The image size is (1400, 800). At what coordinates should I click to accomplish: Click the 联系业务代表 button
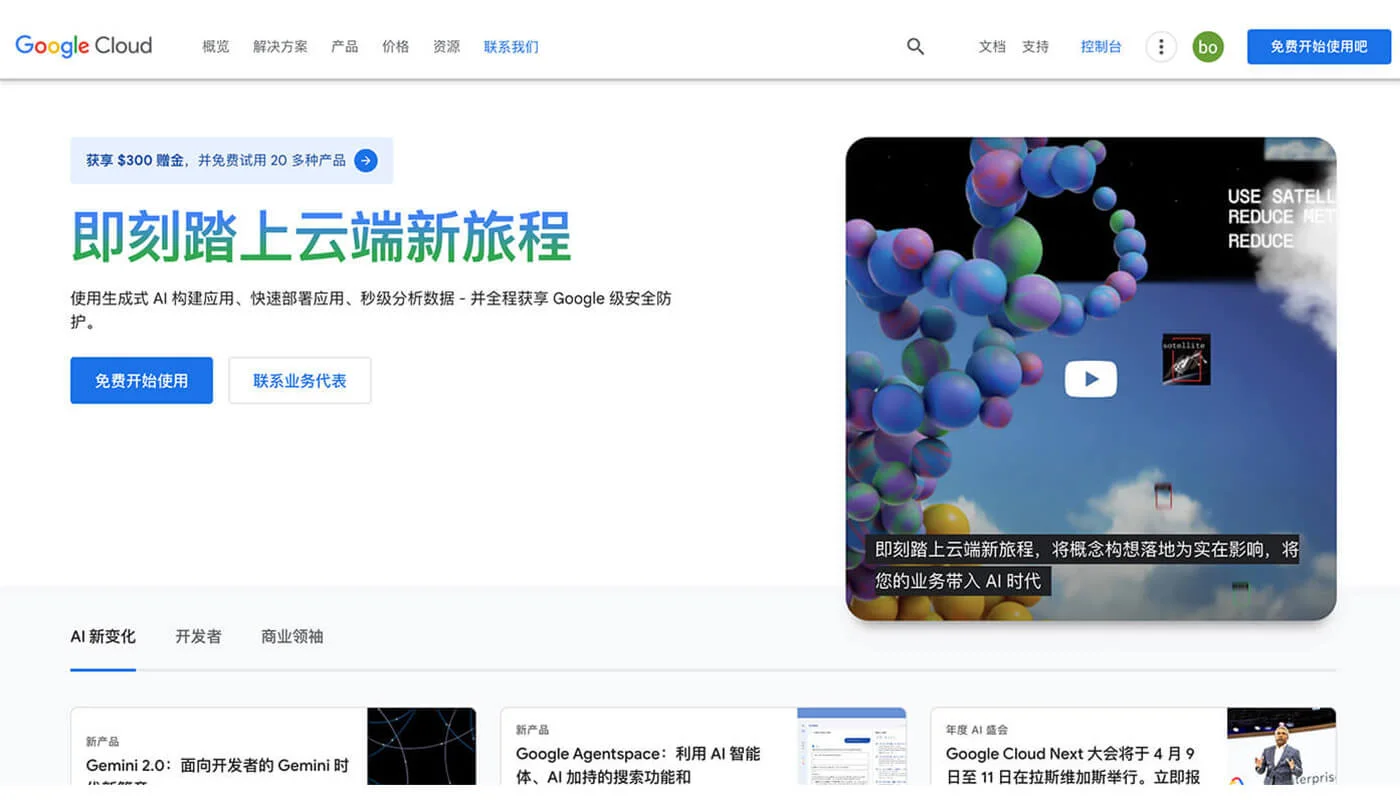pyautogui.click(x=300, y=380)
